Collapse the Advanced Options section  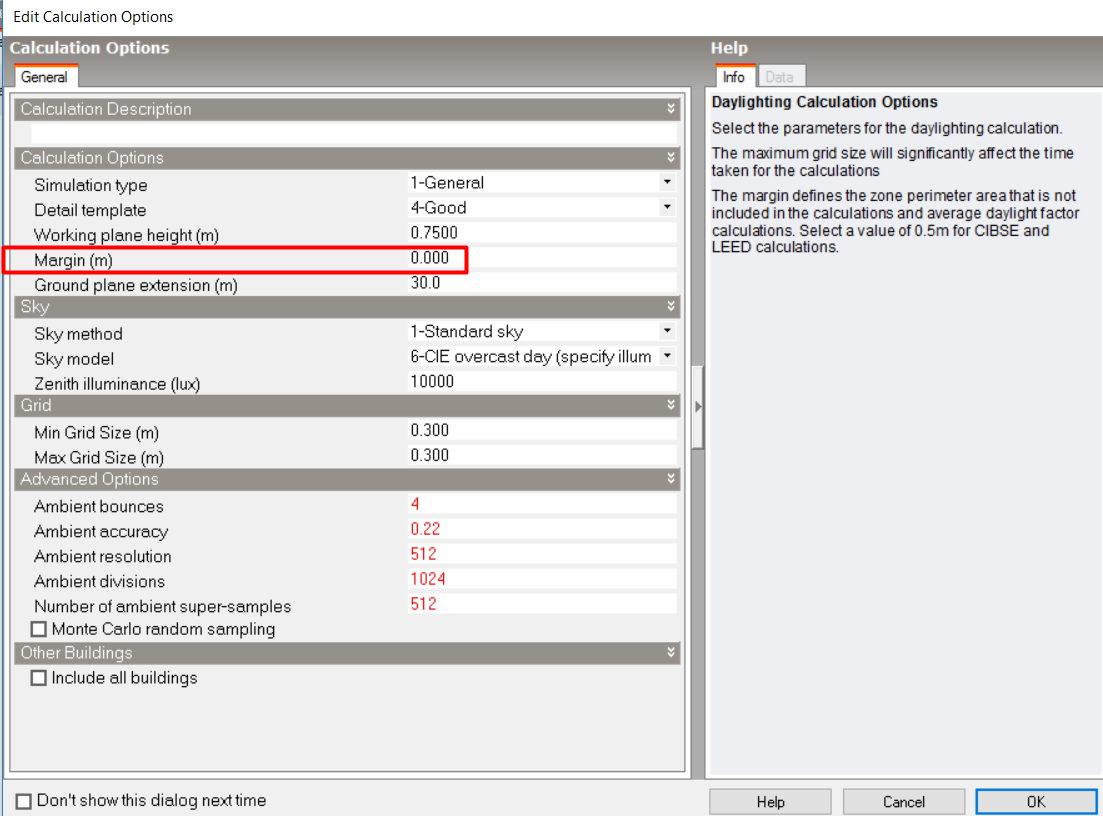pyautogui.click(x=670, y=479)
